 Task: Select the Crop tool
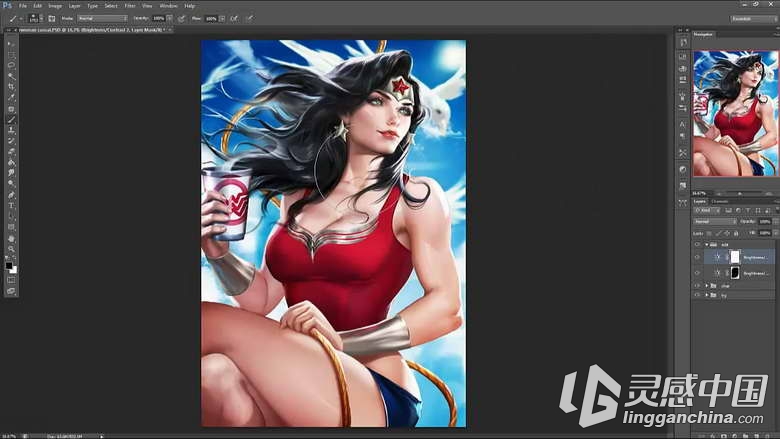[x=11, y=87]
